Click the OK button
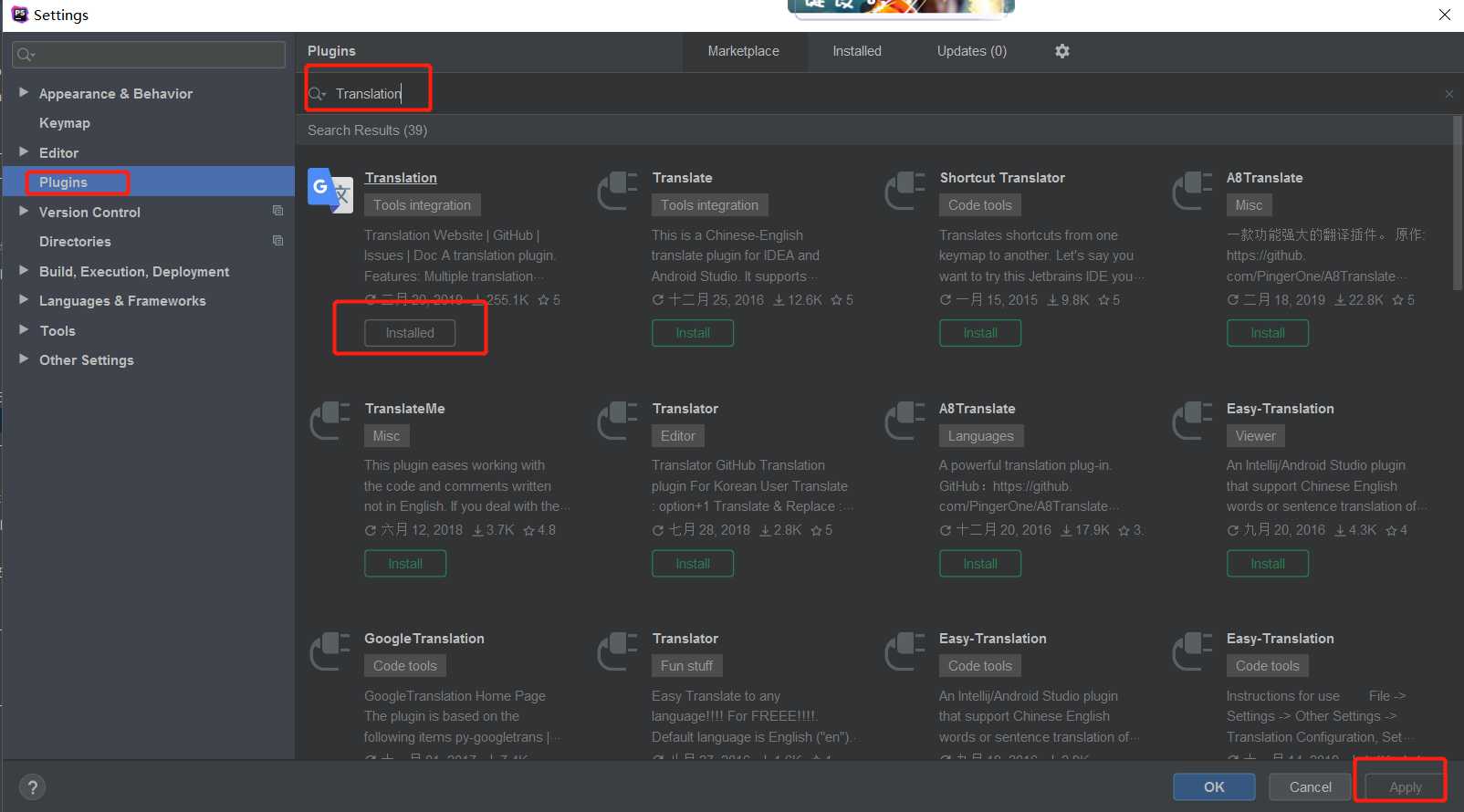 click(1214, 787)
